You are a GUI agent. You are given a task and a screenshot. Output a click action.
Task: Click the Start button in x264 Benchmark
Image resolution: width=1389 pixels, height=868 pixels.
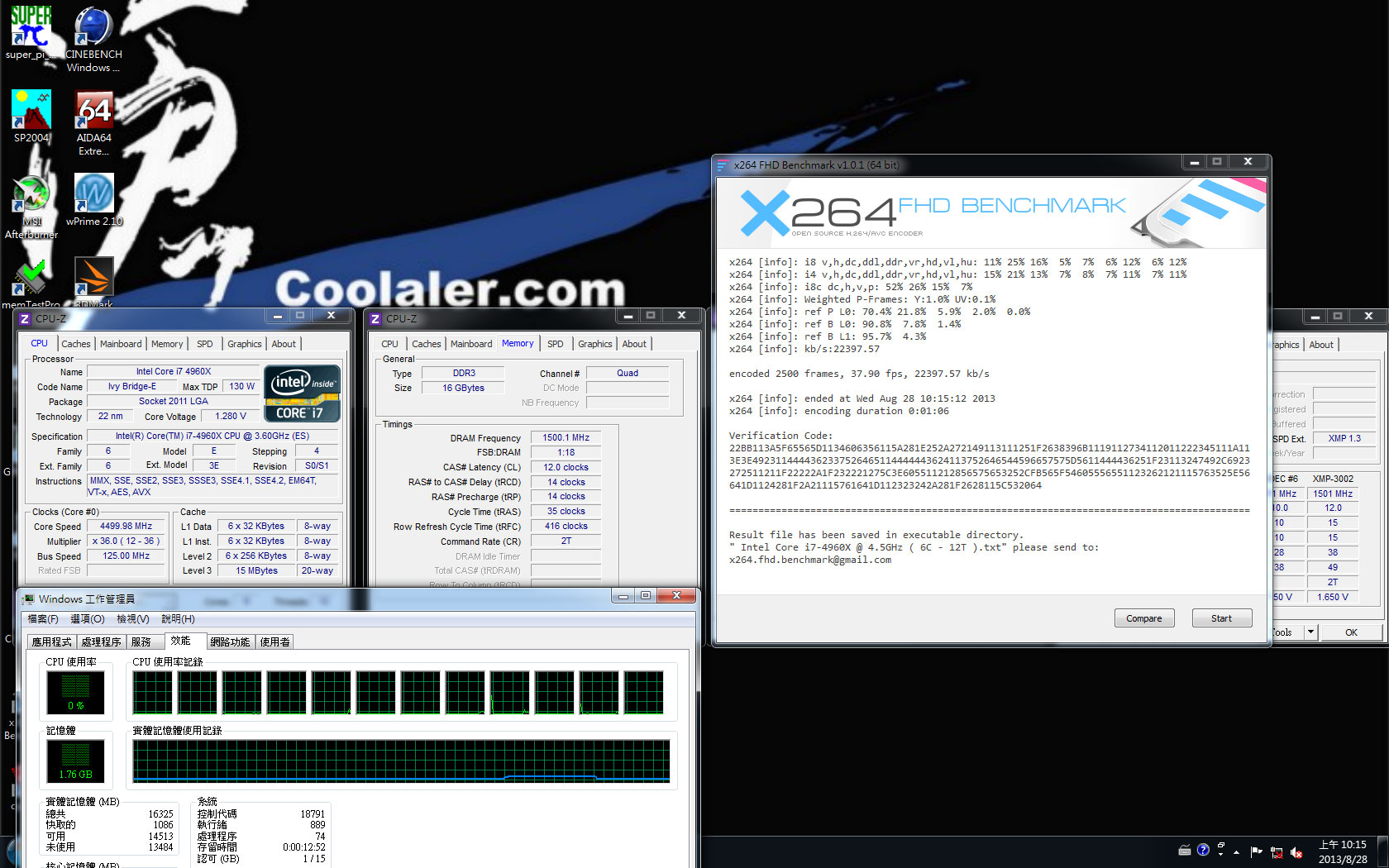(x=1221, y=618)
